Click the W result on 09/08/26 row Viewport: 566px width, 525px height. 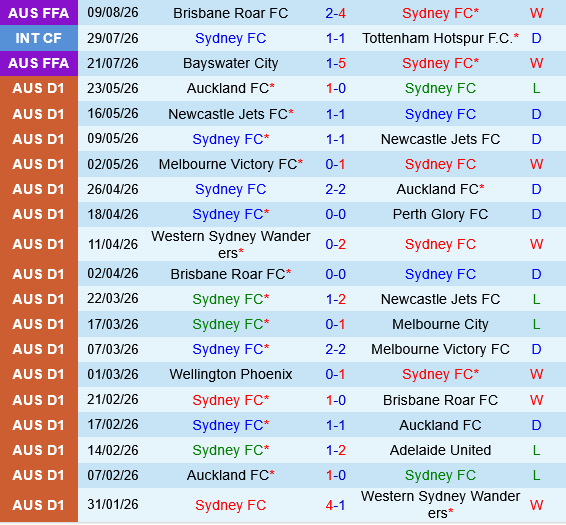point(536,13)
